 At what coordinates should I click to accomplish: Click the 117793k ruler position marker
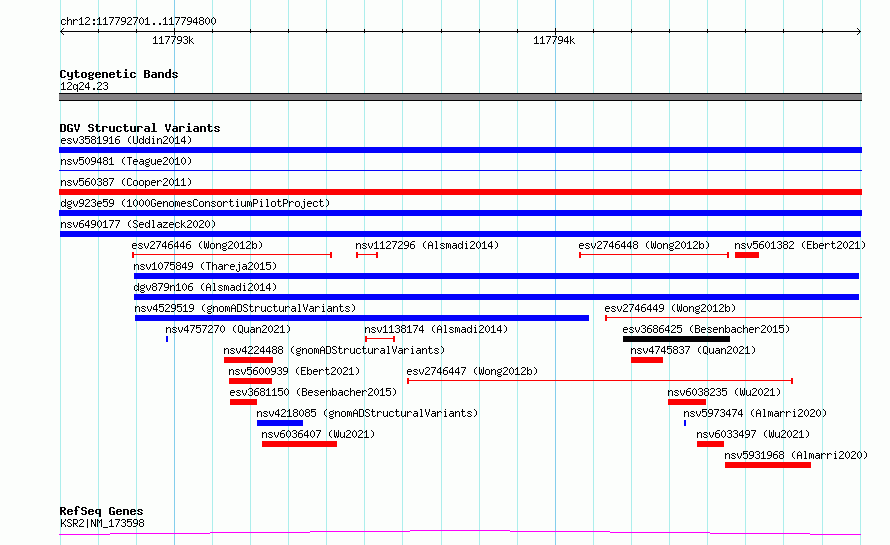click(173, 40)
